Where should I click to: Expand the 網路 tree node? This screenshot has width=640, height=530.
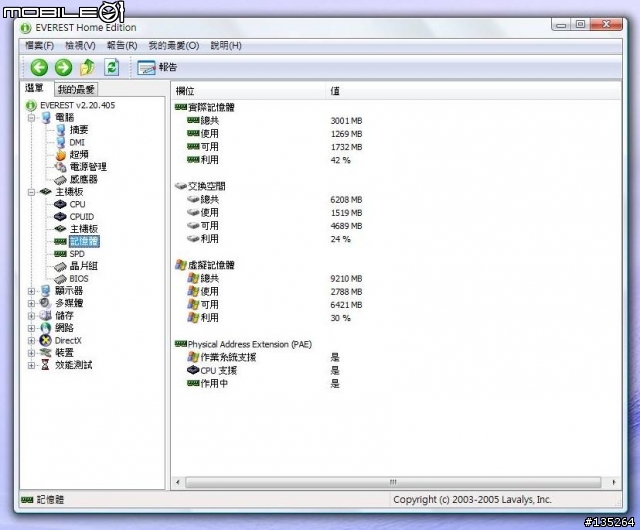[x=31, y=328]
